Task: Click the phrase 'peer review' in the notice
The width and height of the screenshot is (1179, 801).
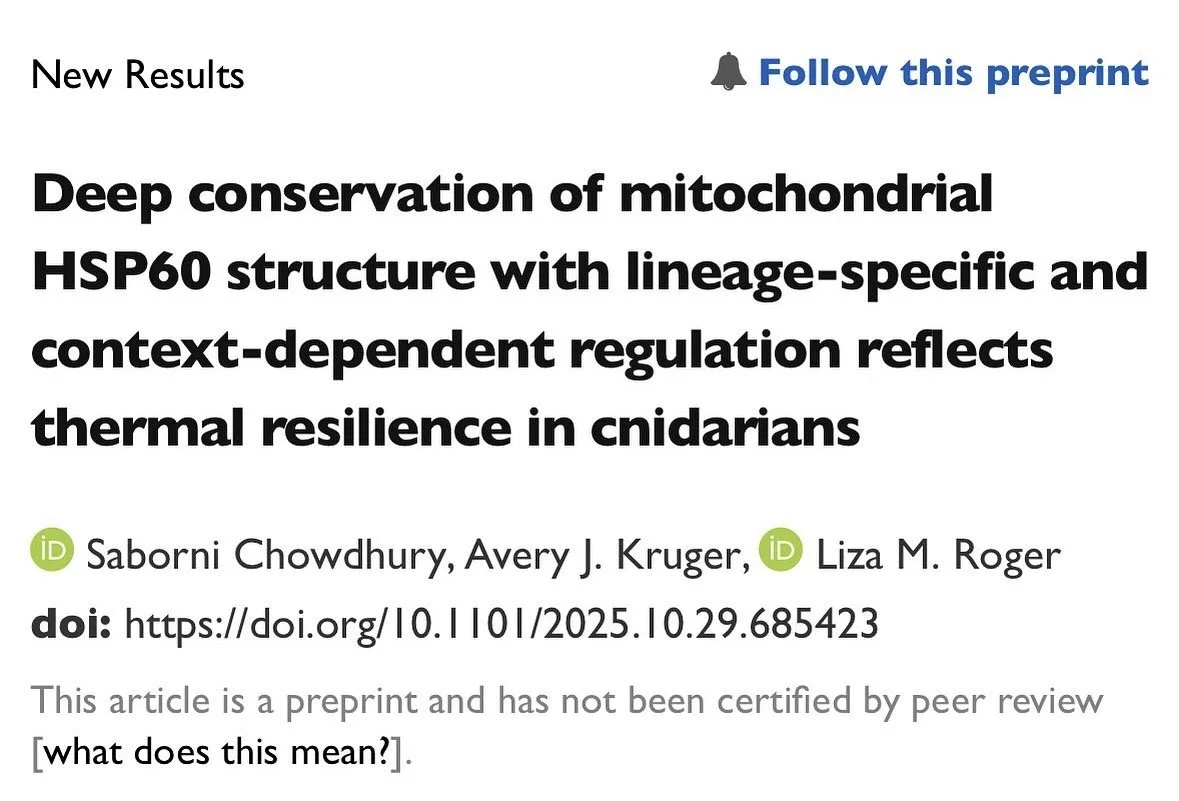Action: click(1007, 702)
